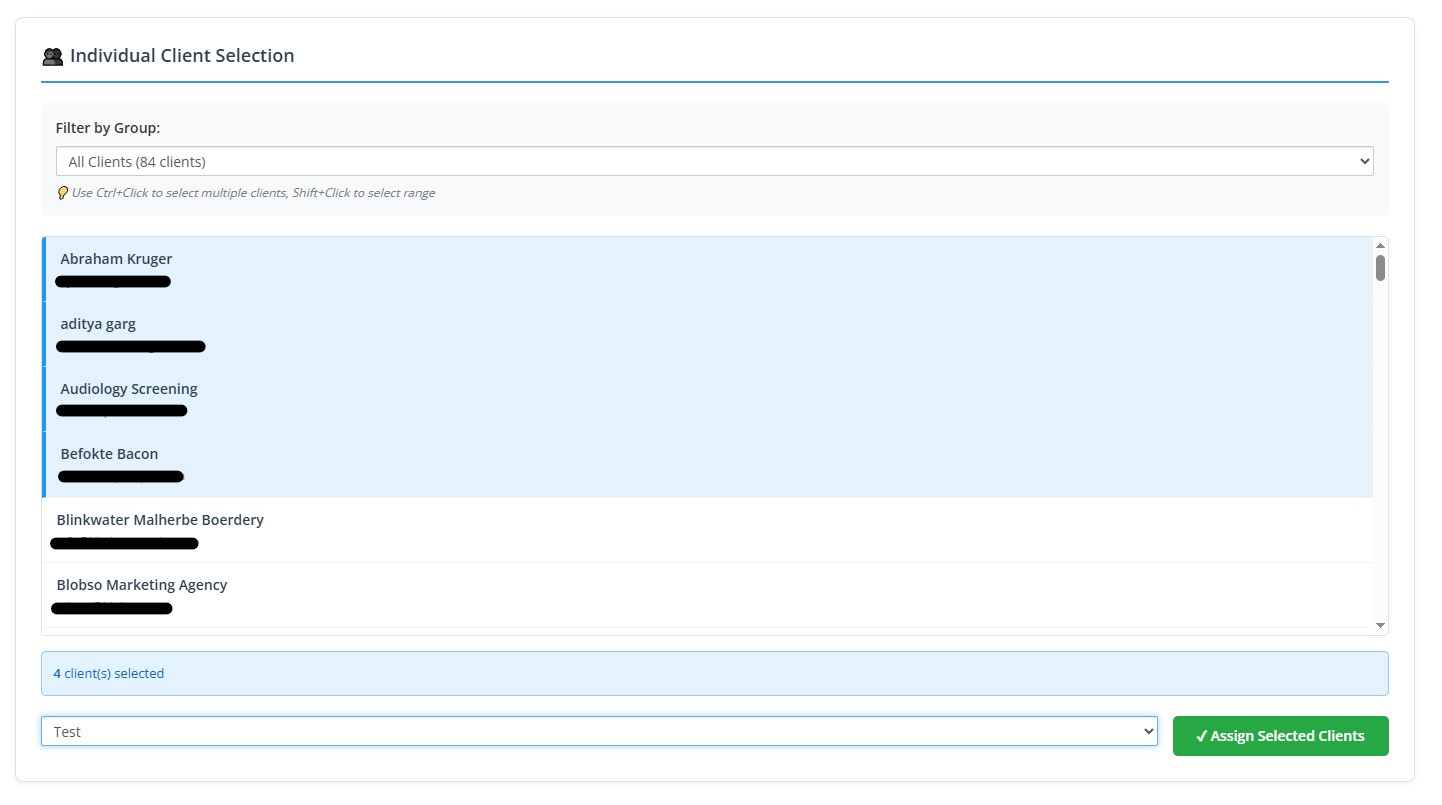This screenshot has height=805, width=1442.
Task: Click the people icon beside Individual Client Selection
Action: pyautogui.click(x=53, y=57)
